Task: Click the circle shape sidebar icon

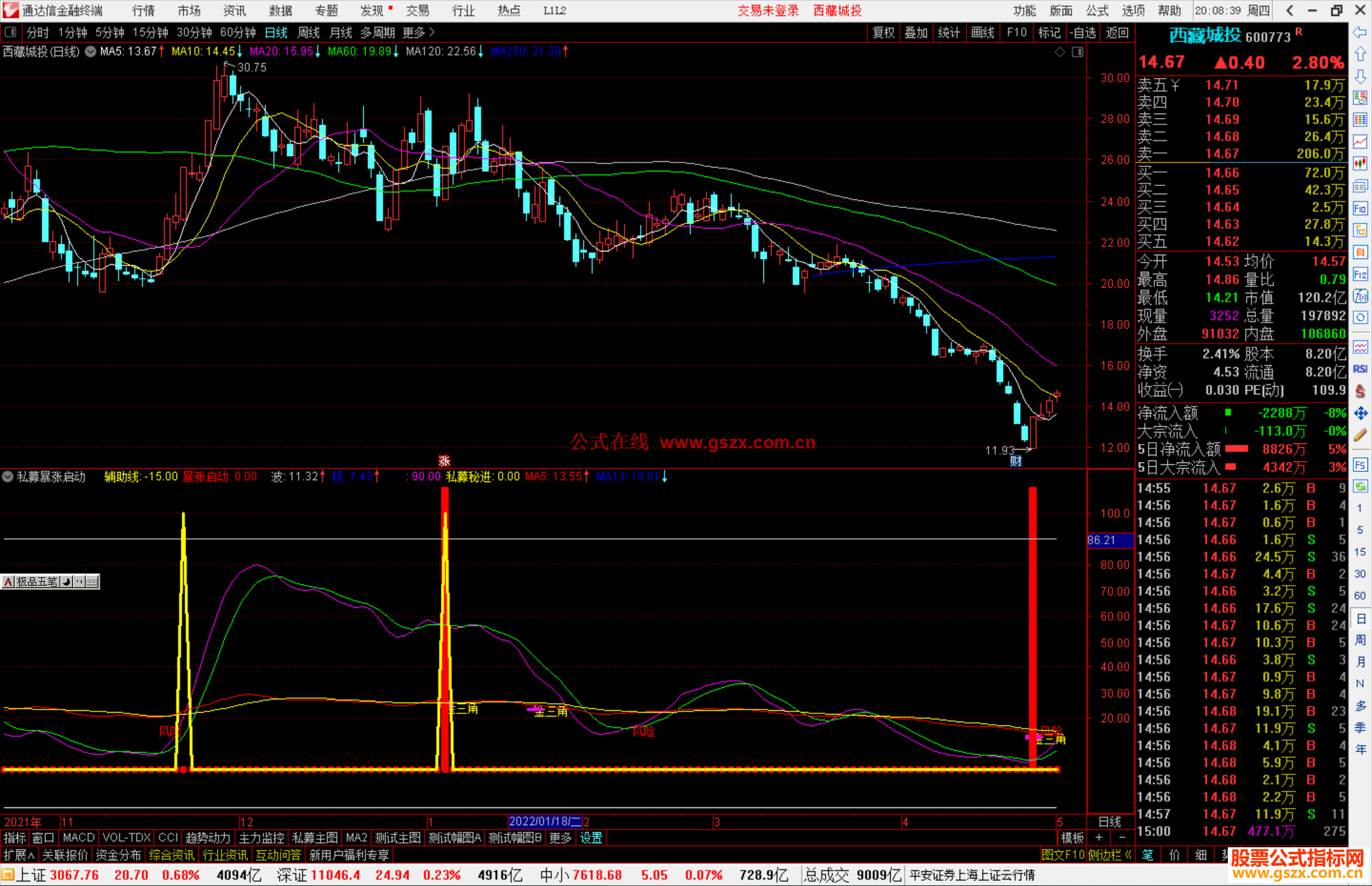Action: [x=1360, y=318]
